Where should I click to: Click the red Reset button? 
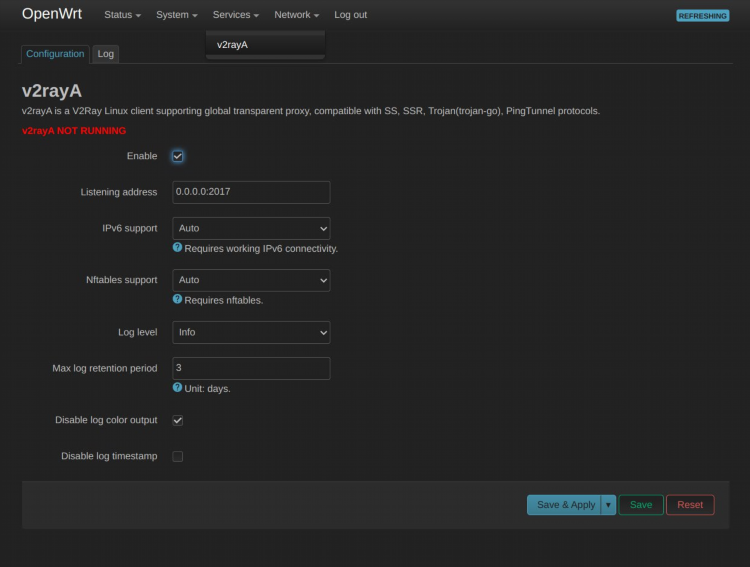click(x=690, y=505)
